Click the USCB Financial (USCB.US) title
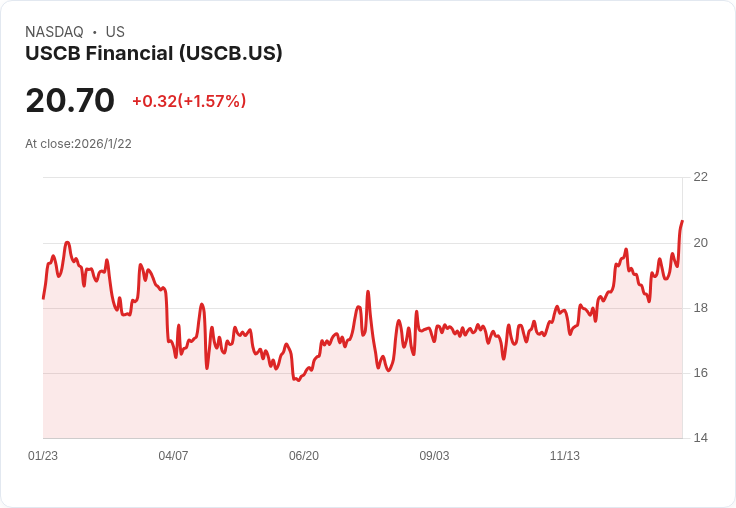 tap(153, 54)
